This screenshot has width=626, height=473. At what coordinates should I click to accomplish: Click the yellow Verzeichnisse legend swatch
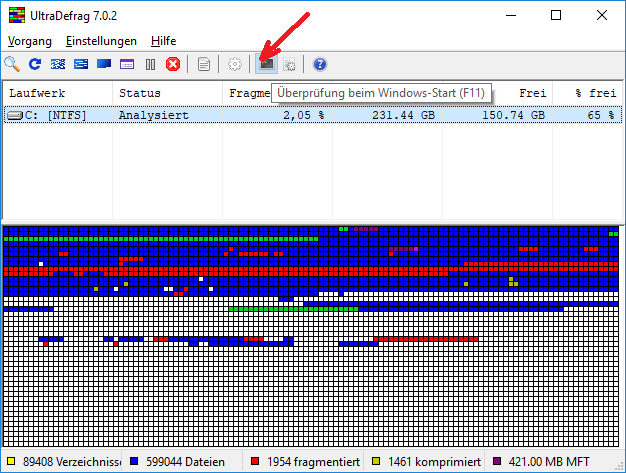click(11, 461)
